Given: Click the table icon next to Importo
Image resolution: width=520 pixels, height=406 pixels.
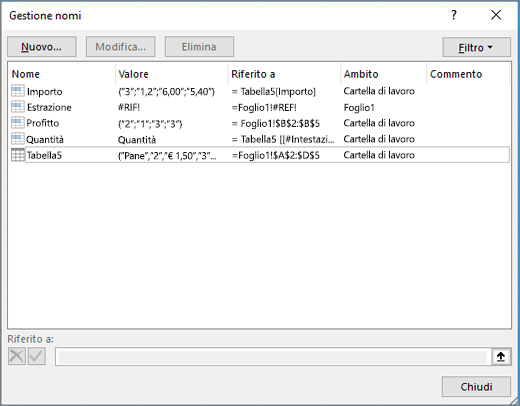Looking at the screenshot, I should [x=18, y=91].
